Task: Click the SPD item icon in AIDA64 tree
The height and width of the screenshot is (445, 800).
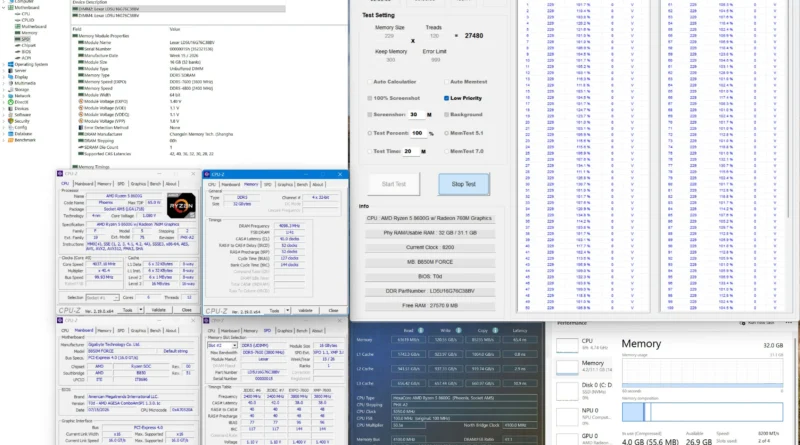Action: click(x=18, y=39)
